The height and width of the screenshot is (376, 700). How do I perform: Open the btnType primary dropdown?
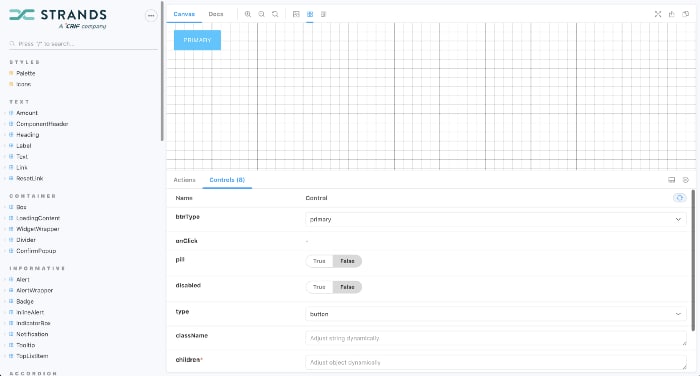click(496, 219)
